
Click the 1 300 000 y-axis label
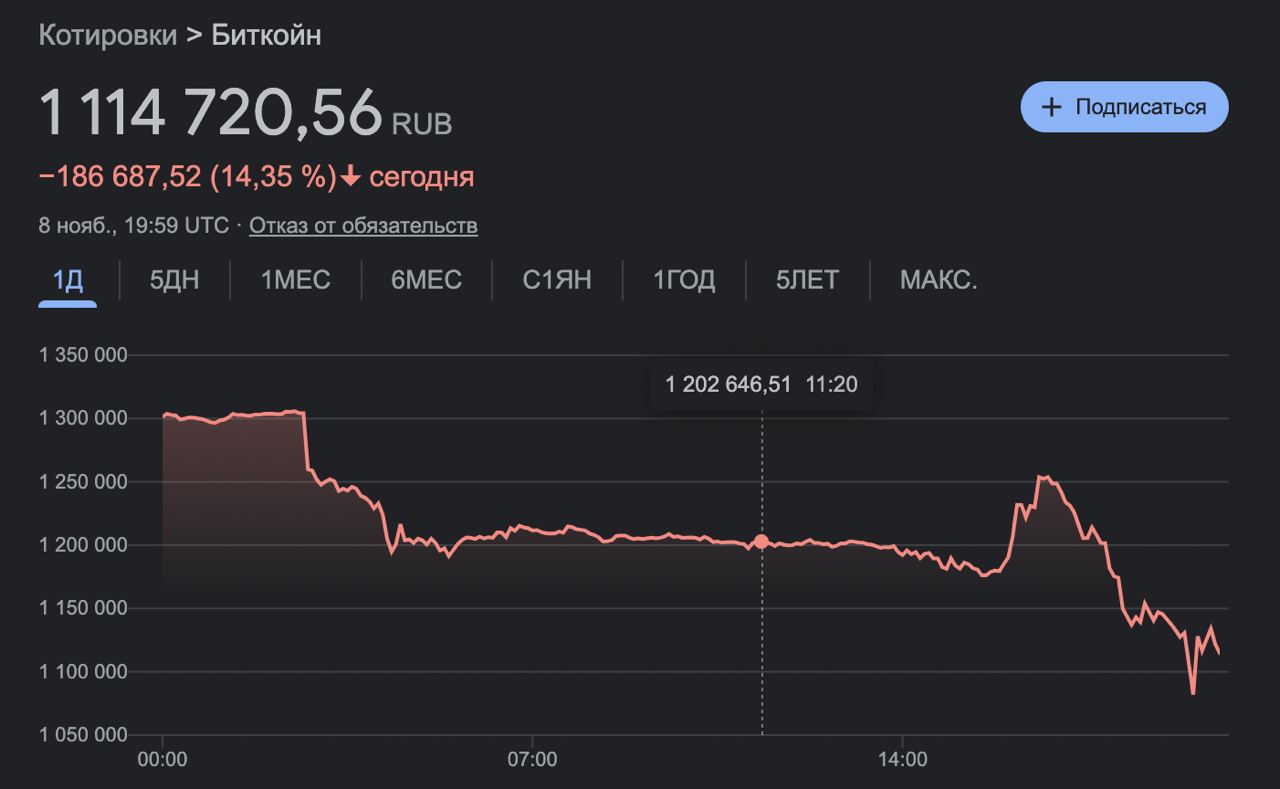coord(84,418)
